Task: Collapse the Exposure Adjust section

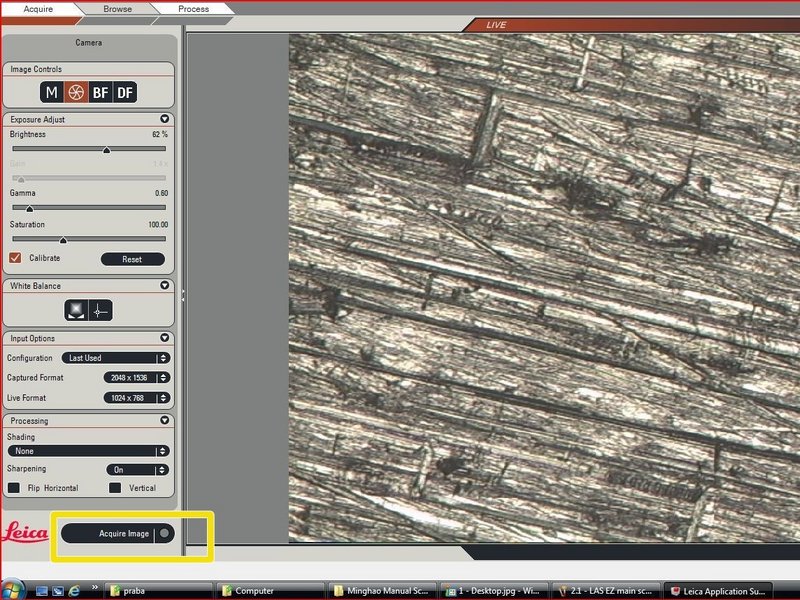Action: [164, 119]
